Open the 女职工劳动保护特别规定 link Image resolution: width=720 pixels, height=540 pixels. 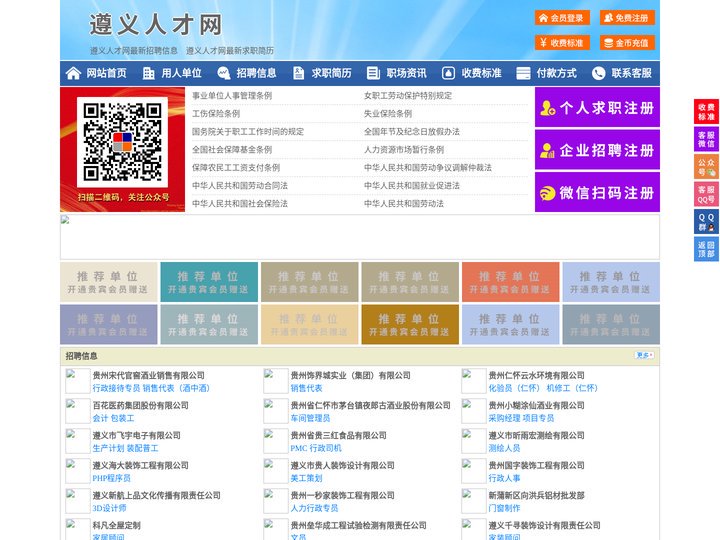(408, 96)
